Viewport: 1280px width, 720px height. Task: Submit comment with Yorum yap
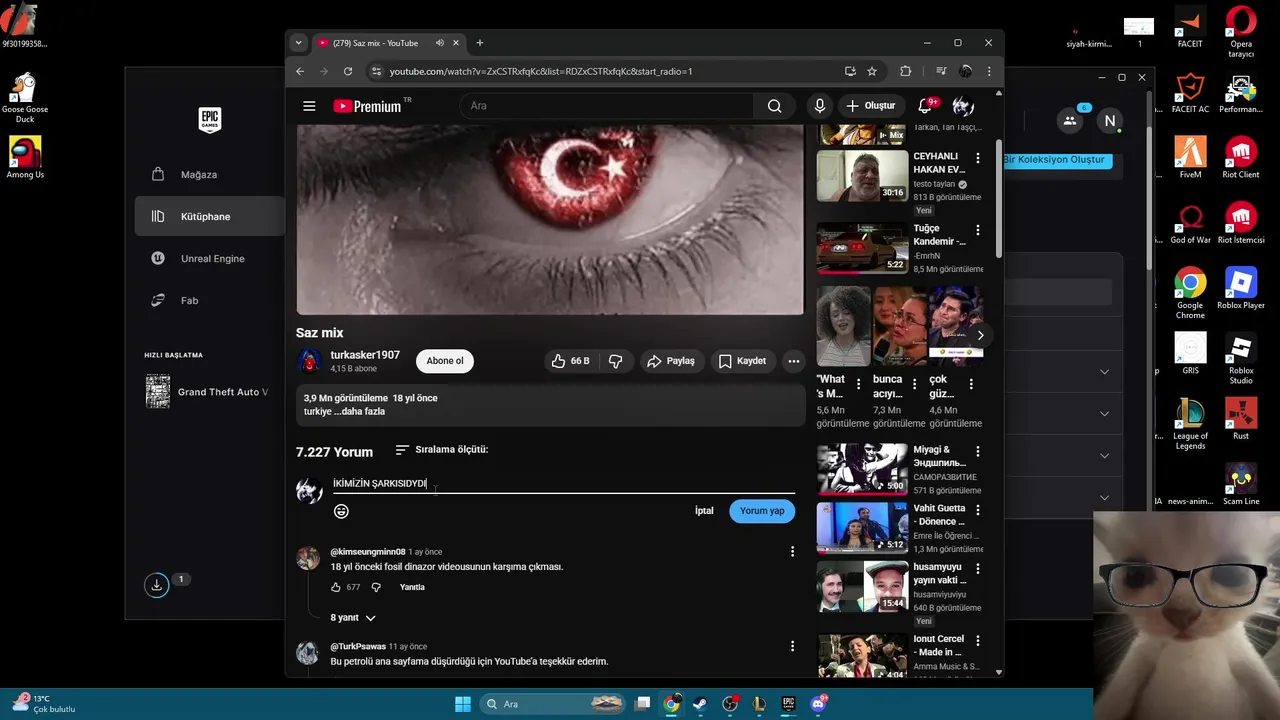click(x=762, y=511)
